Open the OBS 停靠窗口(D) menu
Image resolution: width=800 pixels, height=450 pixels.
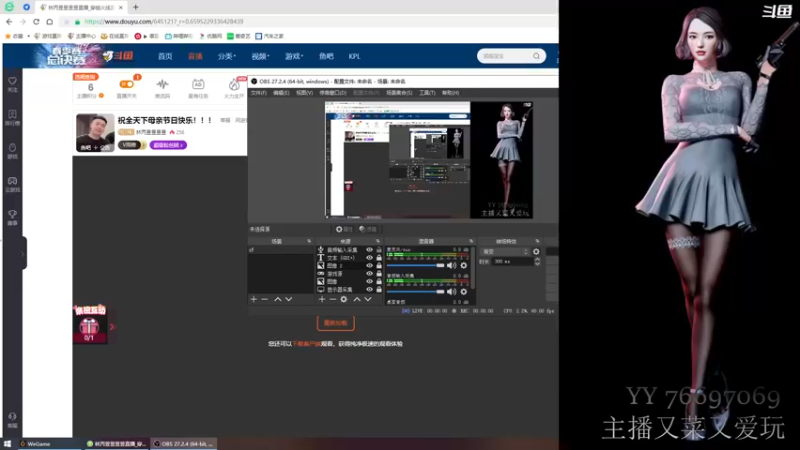click(x=333, y=93)
